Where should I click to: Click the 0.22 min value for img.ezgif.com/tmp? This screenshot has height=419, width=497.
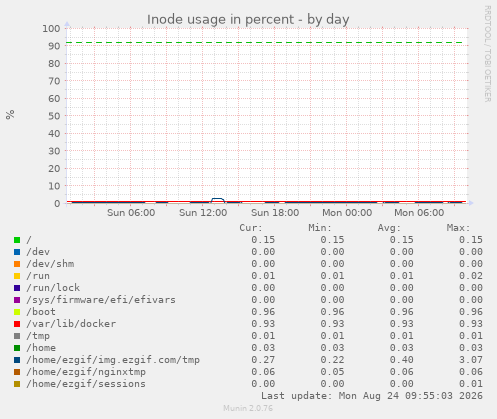click(332, 360)
